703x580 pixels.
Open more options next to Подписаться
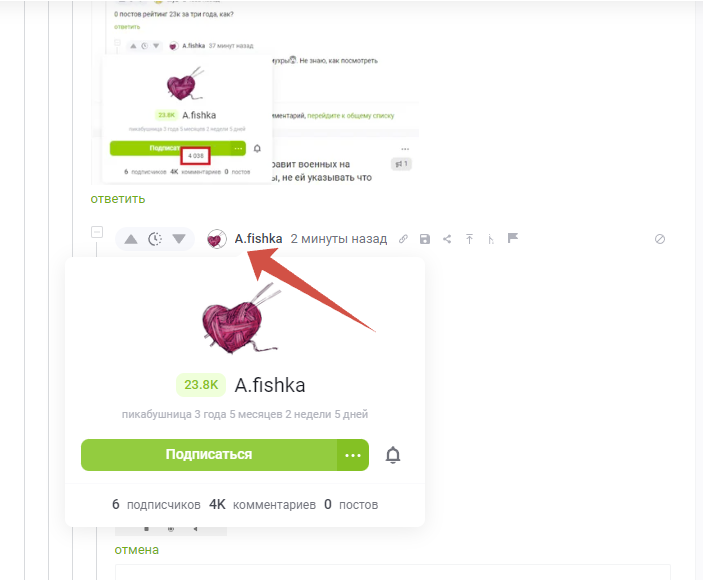point(353,455)
